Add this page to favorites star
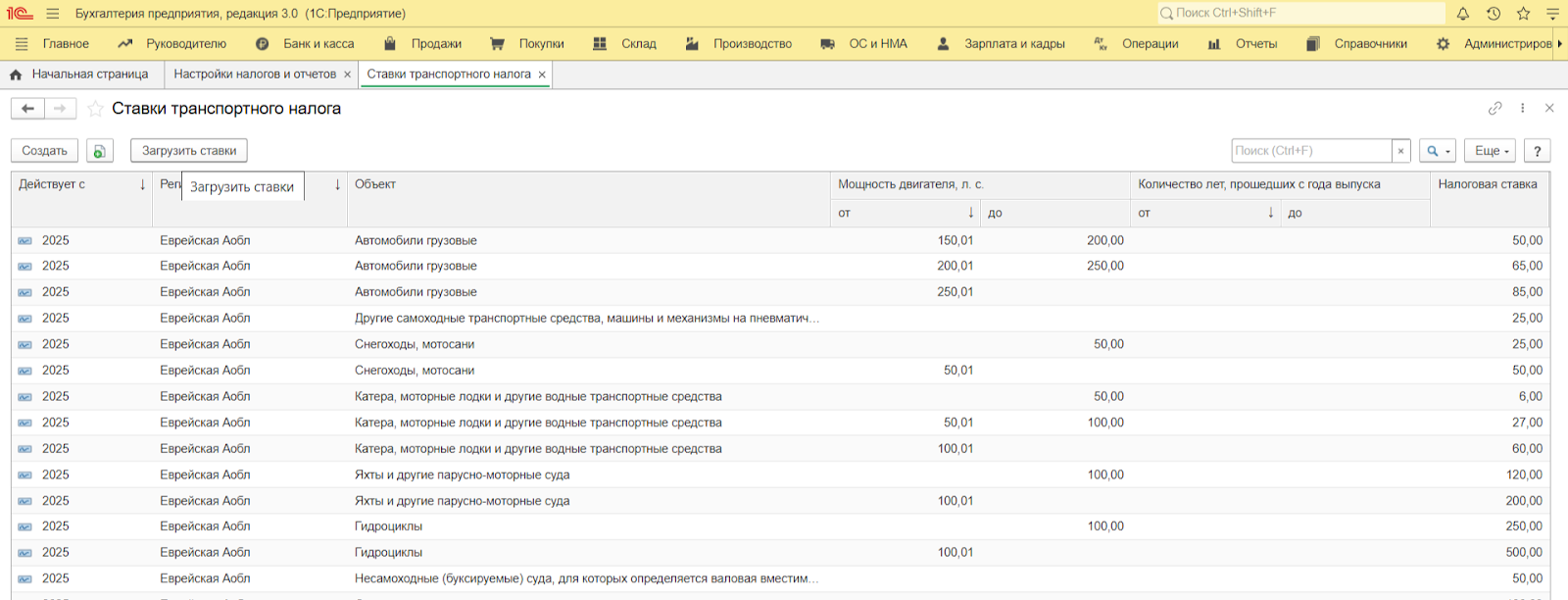The image size is (1568, 600). pyautogui.click(x=95, y=109)
